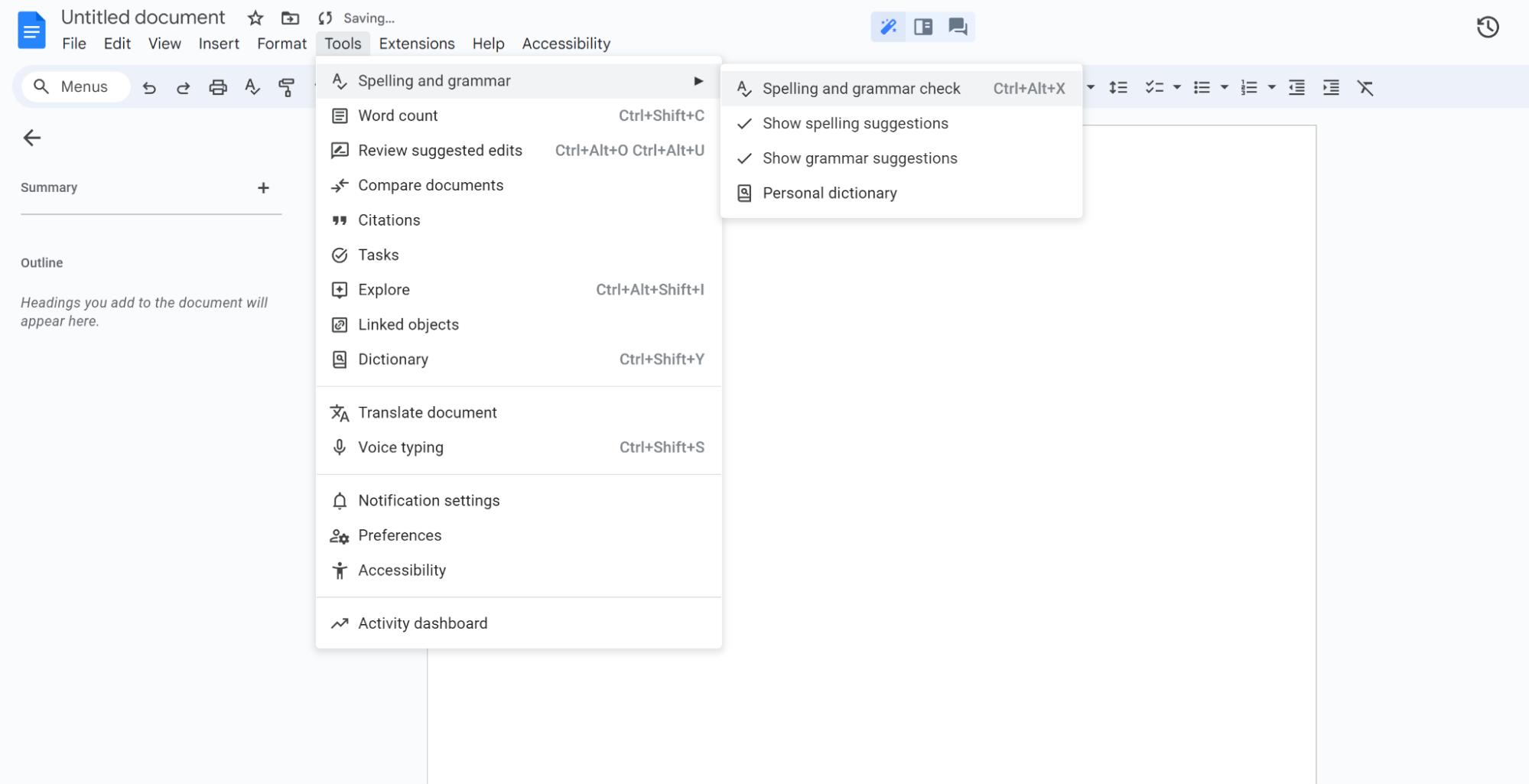This screenshot has width=1529, height=784.
Task: Insert a checklist
Action: click(1154, 87)
